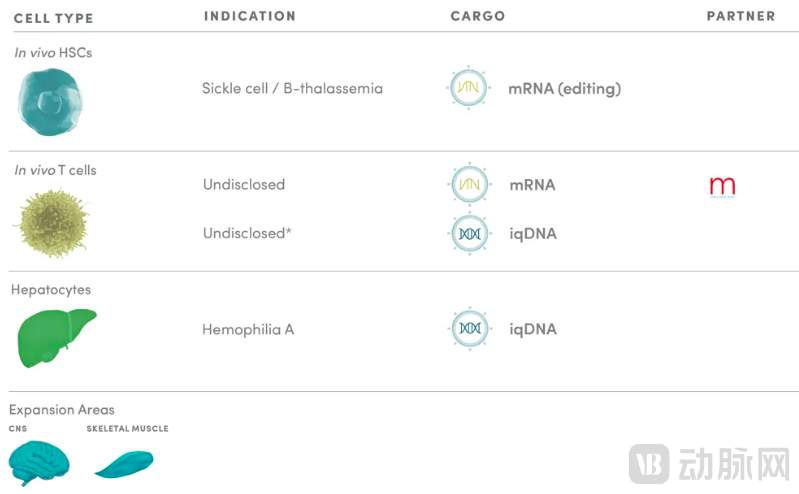Click the iqDNA icon beside Undisclosed*
This screenshot has height=494, width=799.
click(x=469, y=234)
